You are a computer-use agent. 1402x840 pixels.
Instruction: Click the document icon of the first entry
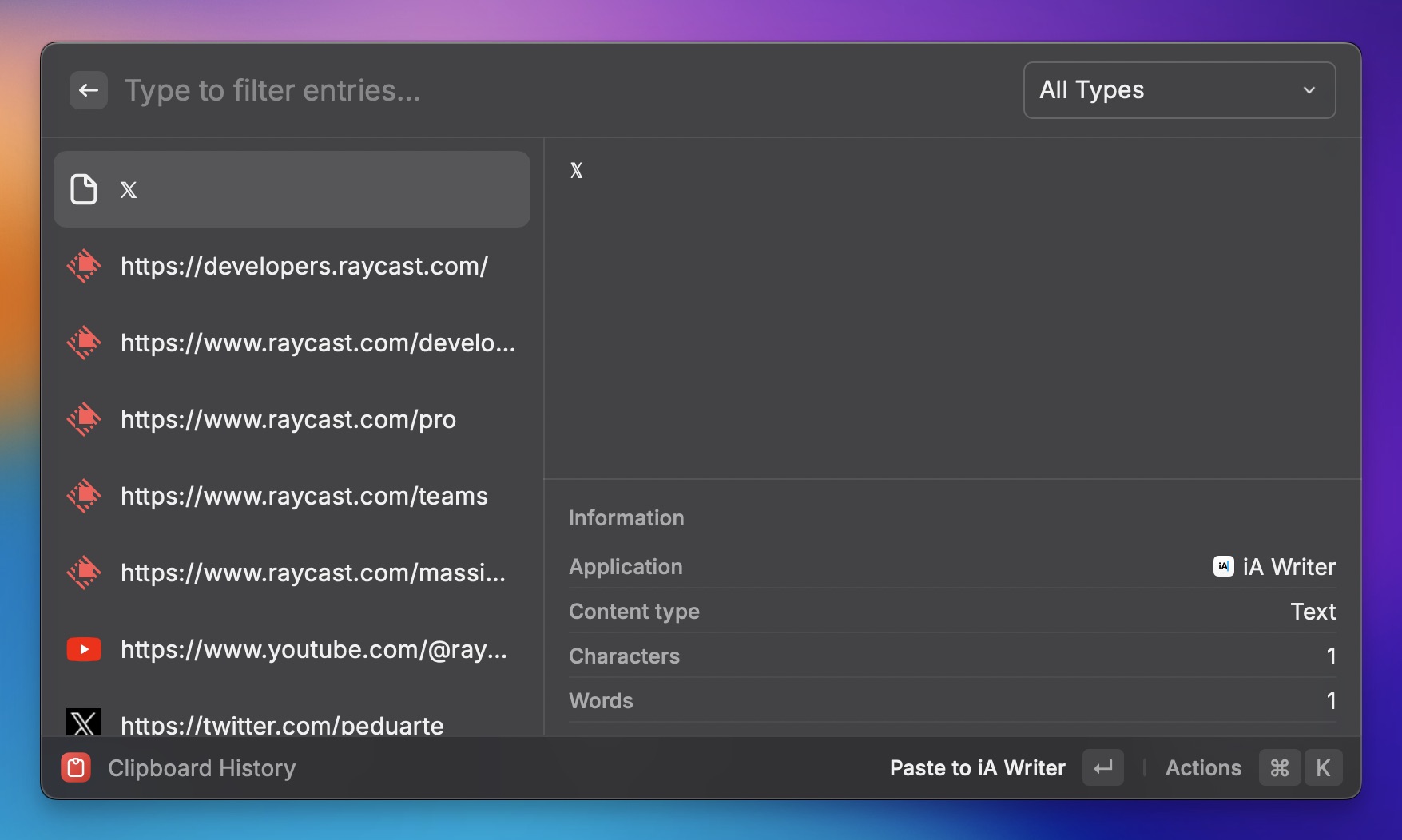pyautogui.click(x=84, y=189)
